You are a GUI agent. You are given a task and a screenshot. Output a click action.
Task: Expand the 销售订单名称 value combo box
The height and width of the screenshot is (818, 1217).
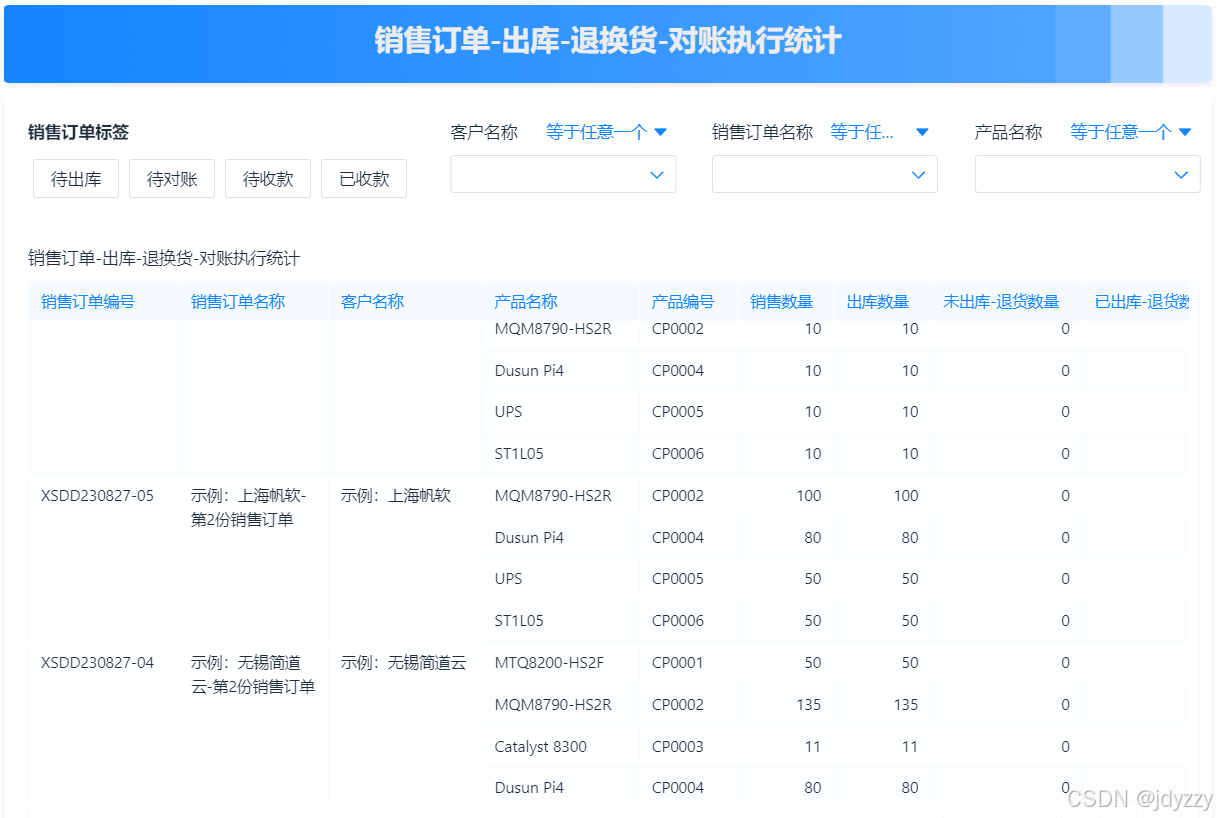[825, 174]
